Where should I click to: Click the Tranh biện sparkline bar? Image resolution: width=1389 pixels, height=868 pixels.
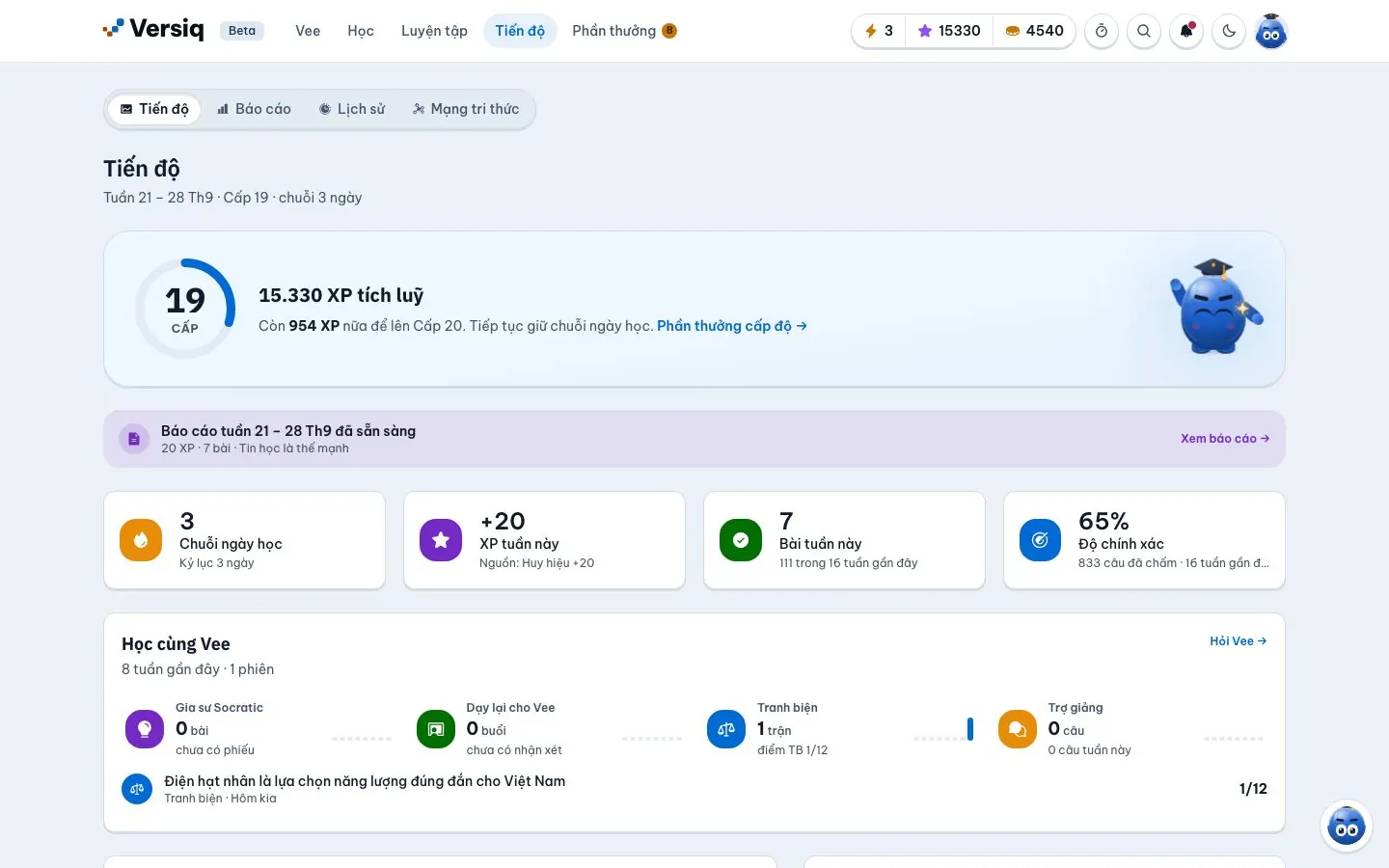970,729
